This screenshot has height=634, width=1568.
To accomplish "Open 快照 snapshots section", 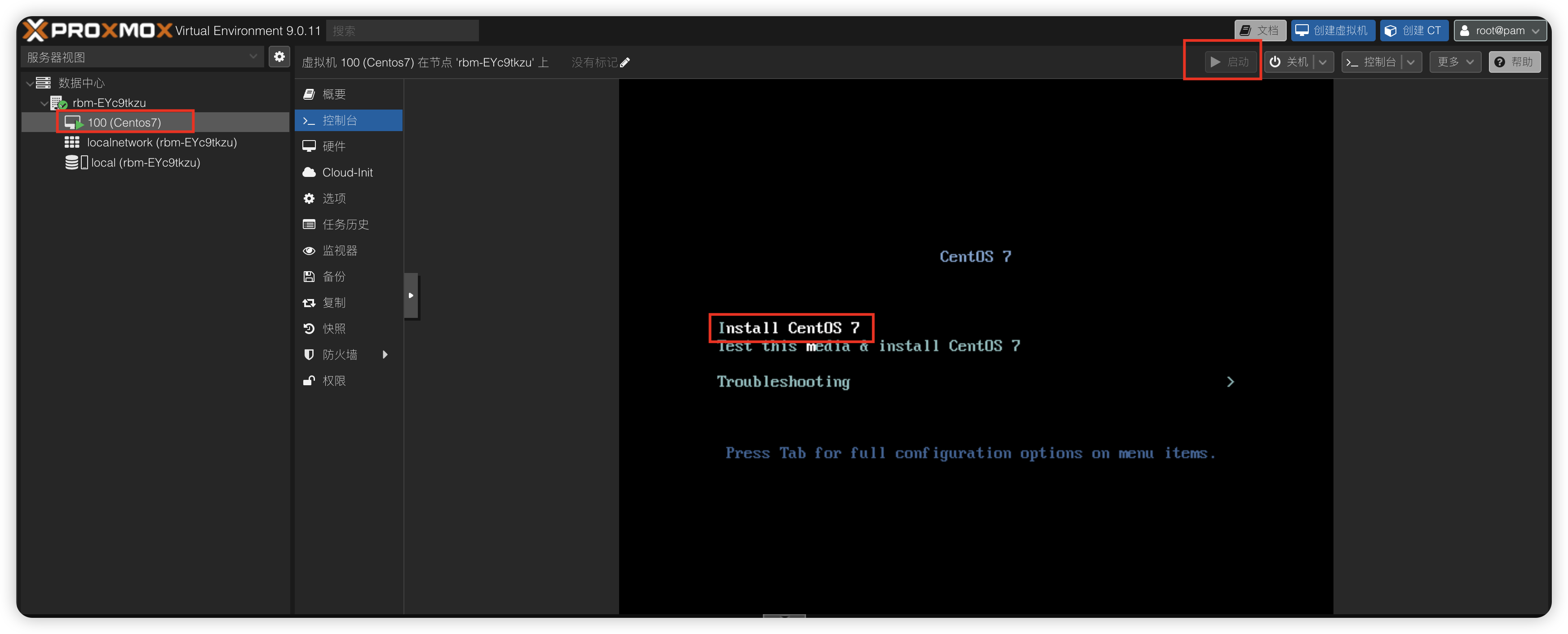I will pos(333,329).
